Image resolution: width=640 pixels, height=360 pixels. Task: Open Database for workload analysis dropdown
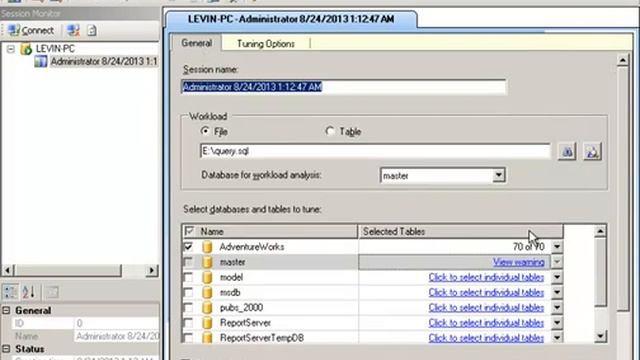(x=498, y=176)
